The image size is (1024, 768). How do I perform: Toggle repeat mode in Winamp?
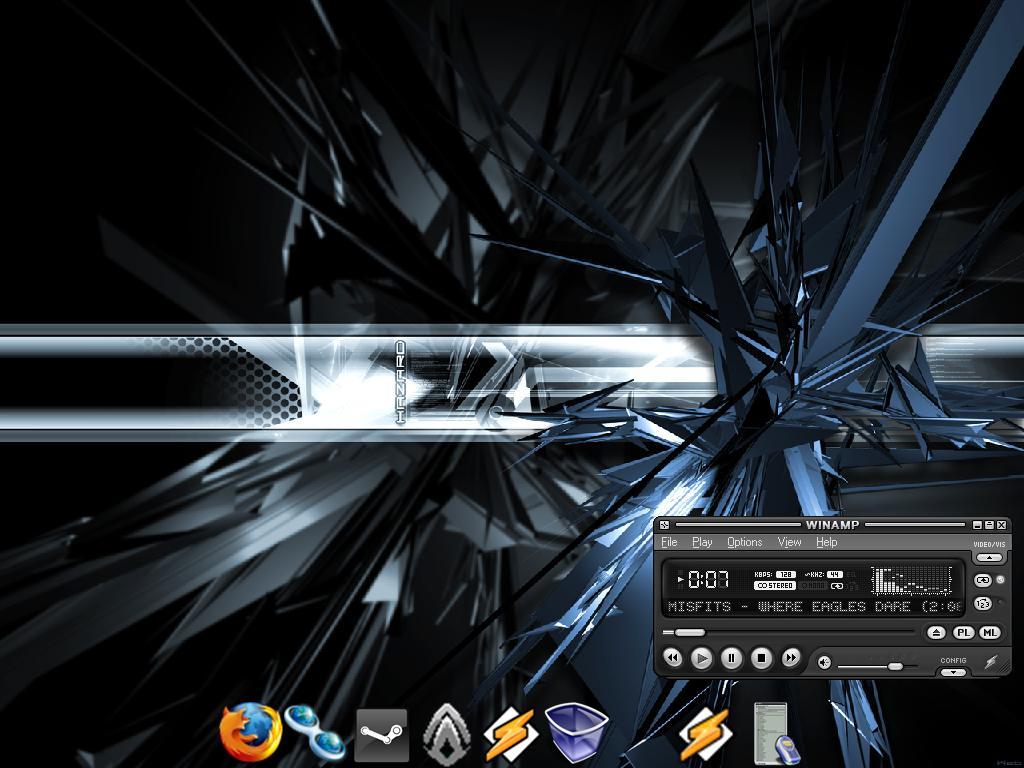point(982,580)
